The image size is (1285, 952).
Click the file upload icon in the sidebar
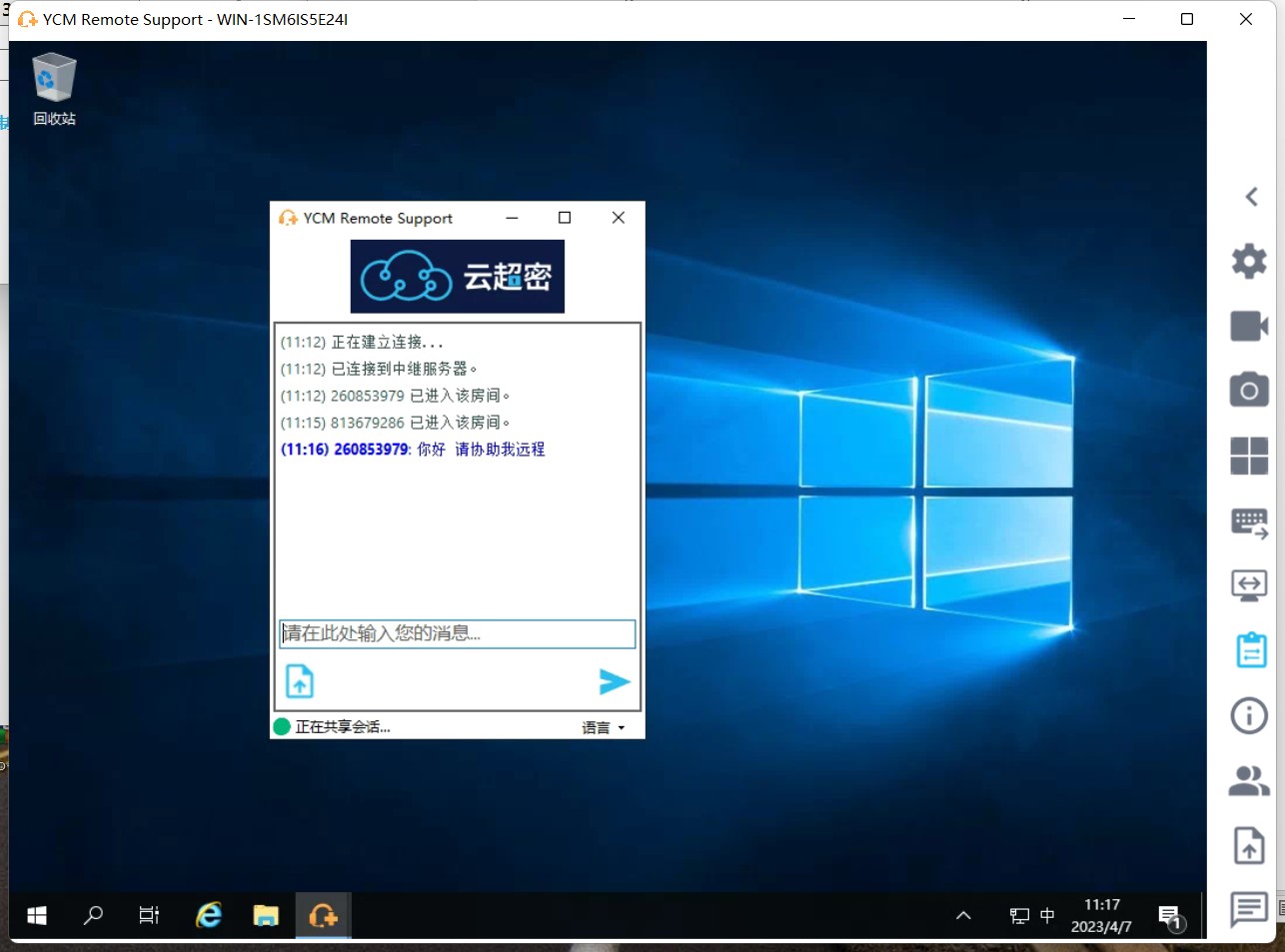pos(1249,845)
